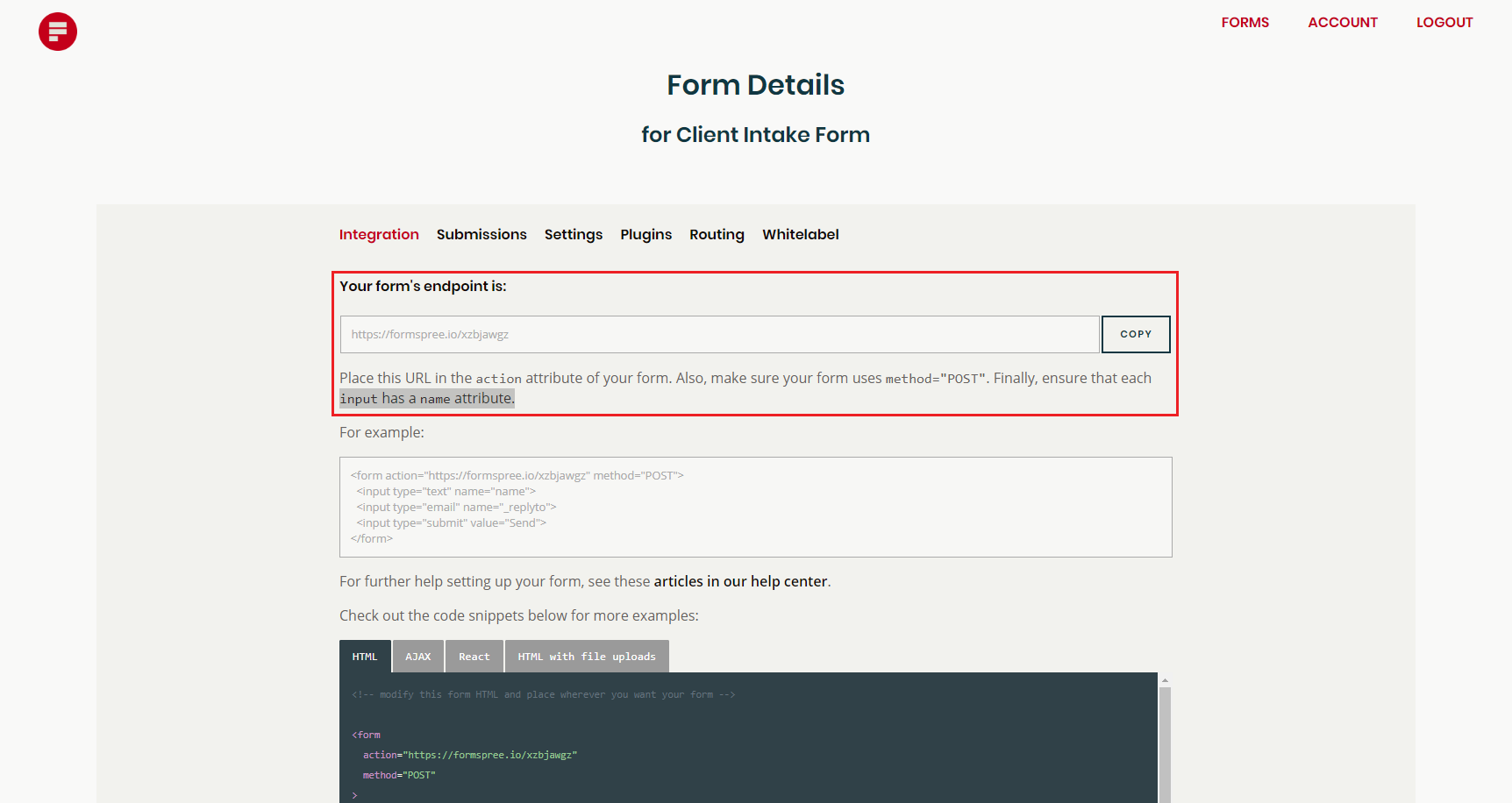Click the COPY button for the endpoint
Viewport: 1512px width, 803px height.
point(1135,334)
